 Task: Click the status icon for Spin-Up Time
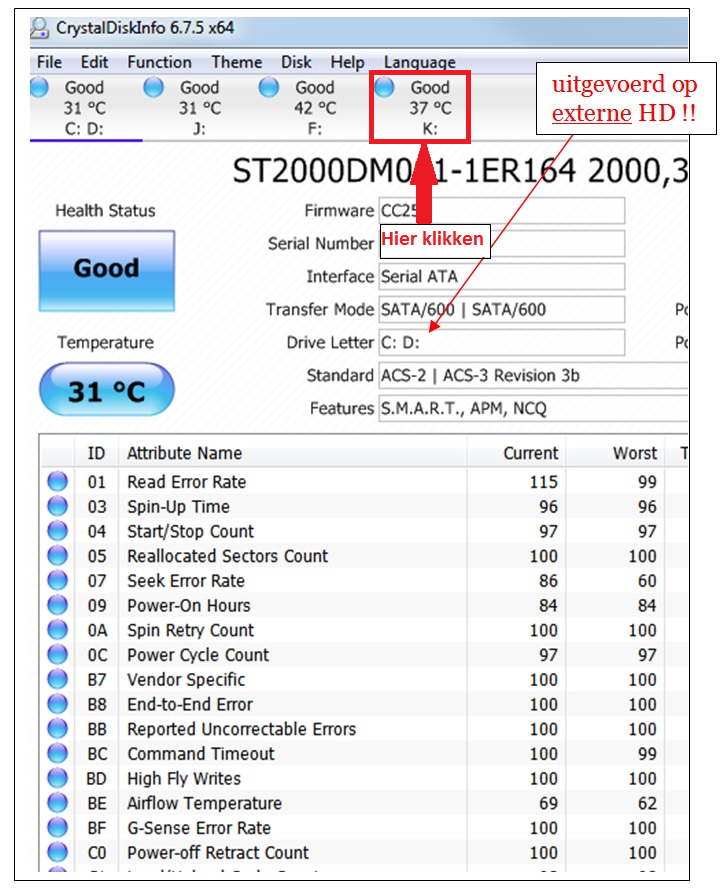pos(57,506)
